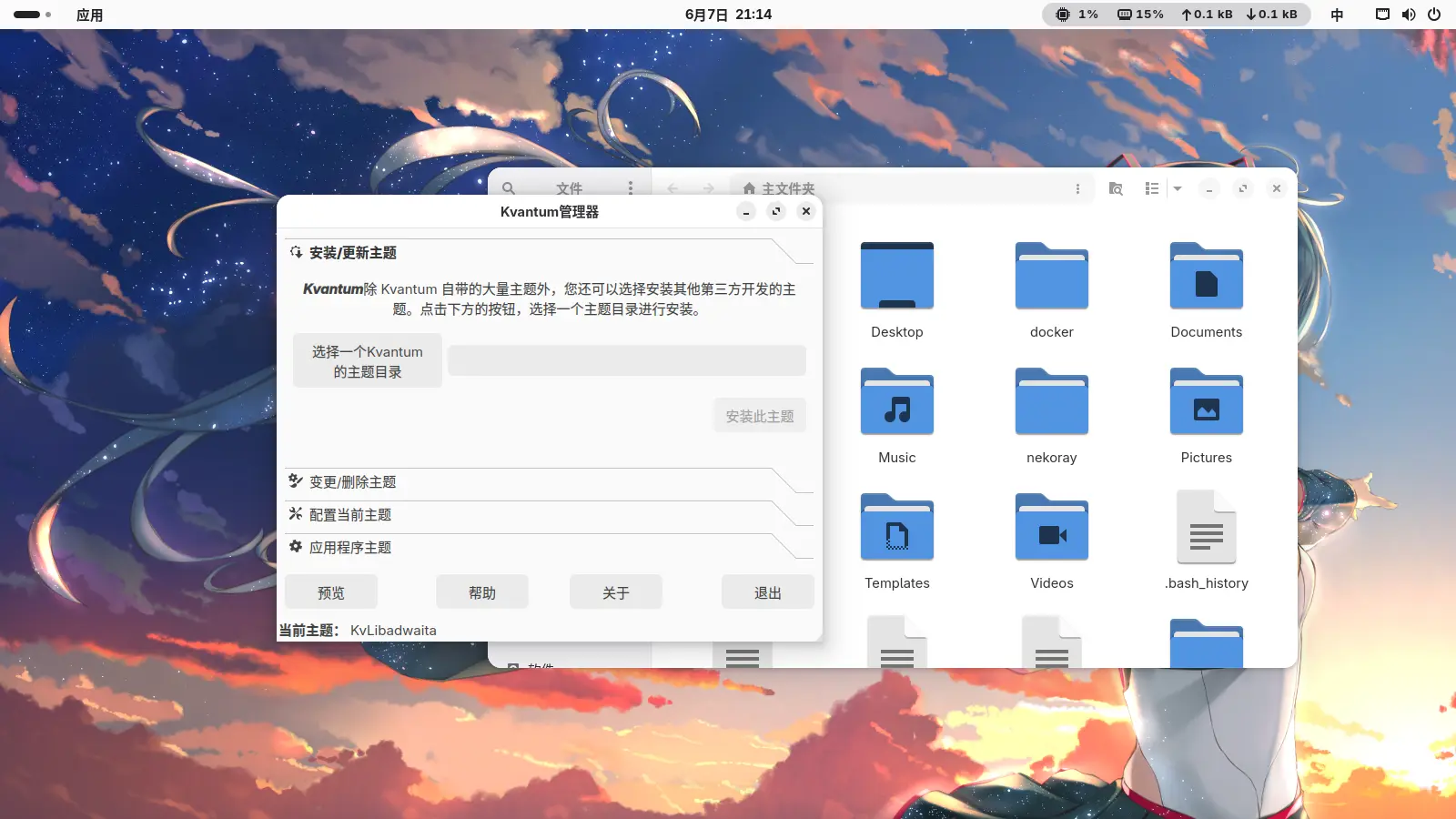1456x819 pixels.
Task: Open the clock 6月7日 21:14 calendar
Action: coord(728,15)
